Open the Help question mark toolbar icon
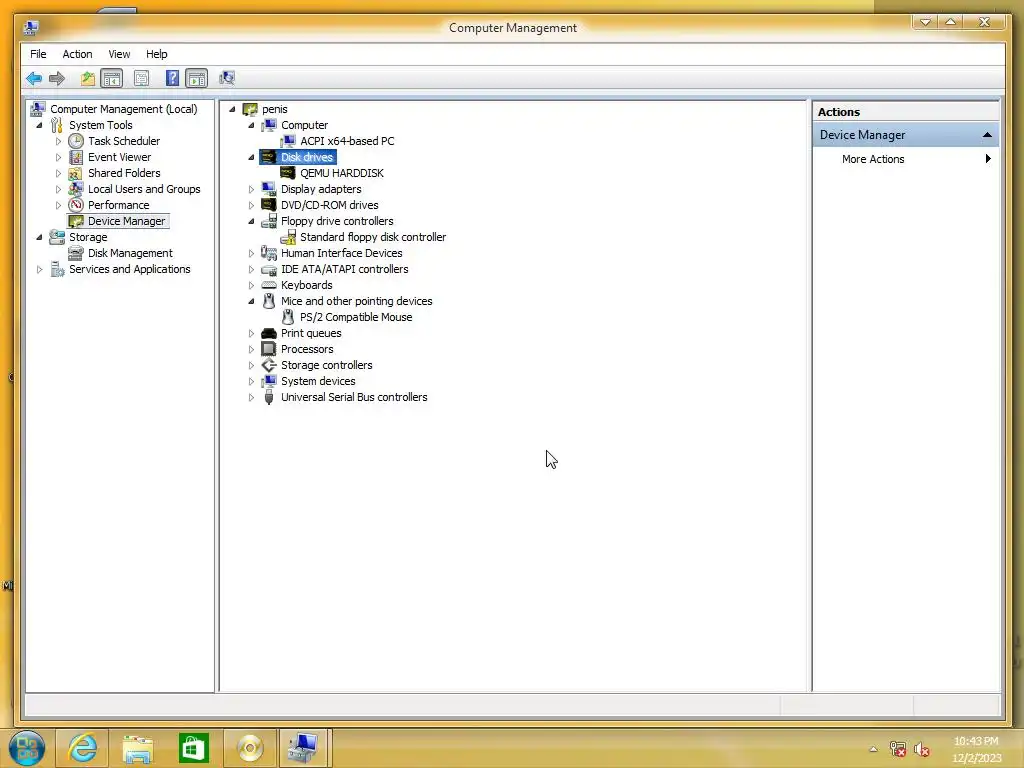Viewport: 1024px width, 768px height. coord(172,79)
